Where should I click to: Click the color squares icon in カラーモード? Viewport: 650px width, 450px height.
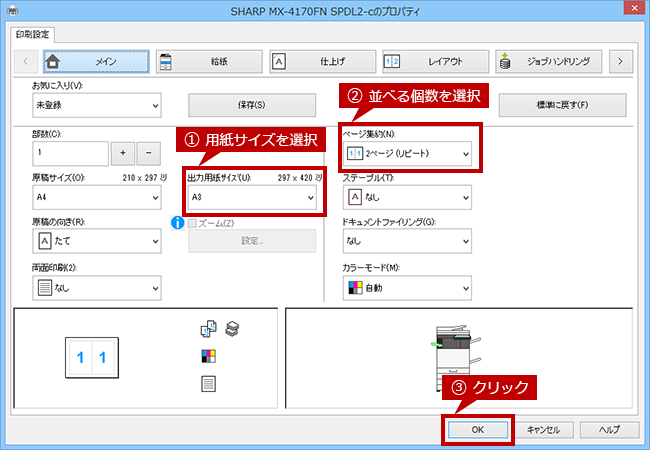tap(355, 288)
